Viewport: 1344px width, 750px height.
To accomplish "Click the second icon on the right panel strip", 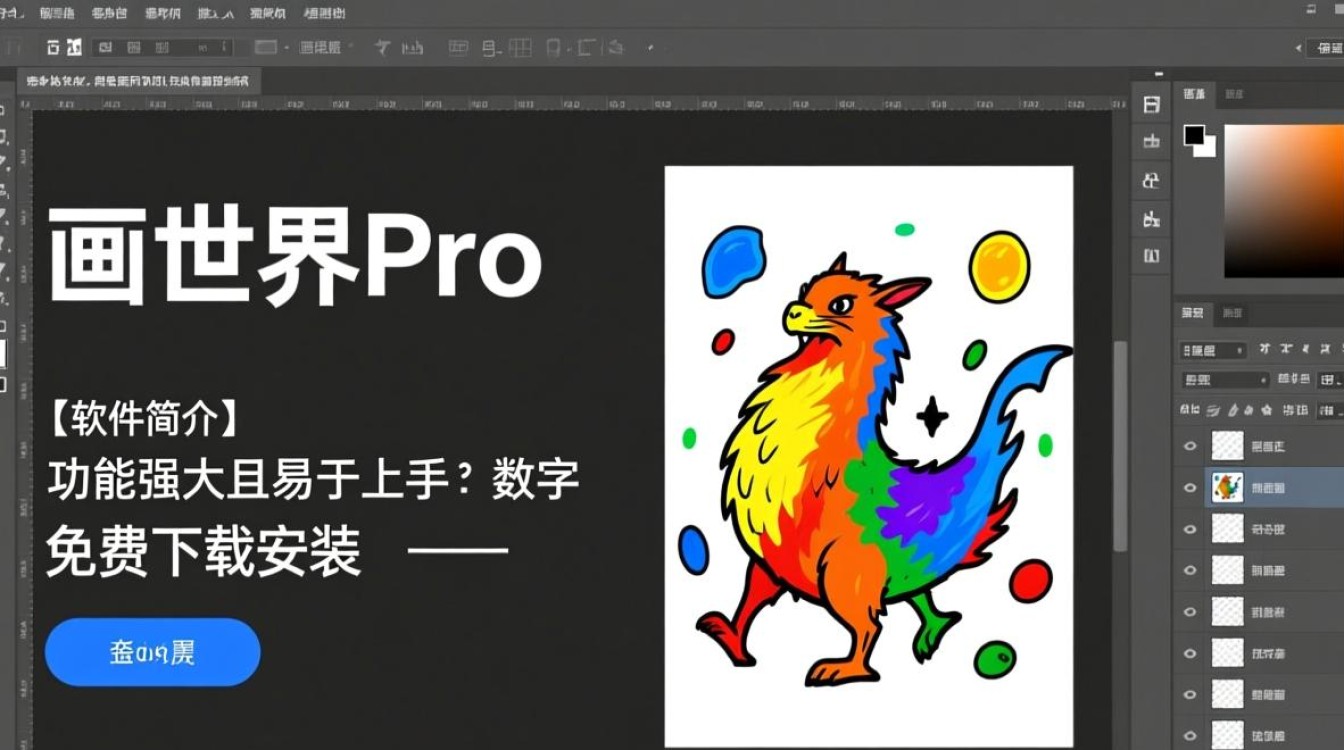I will click(x=1150, y=141).
